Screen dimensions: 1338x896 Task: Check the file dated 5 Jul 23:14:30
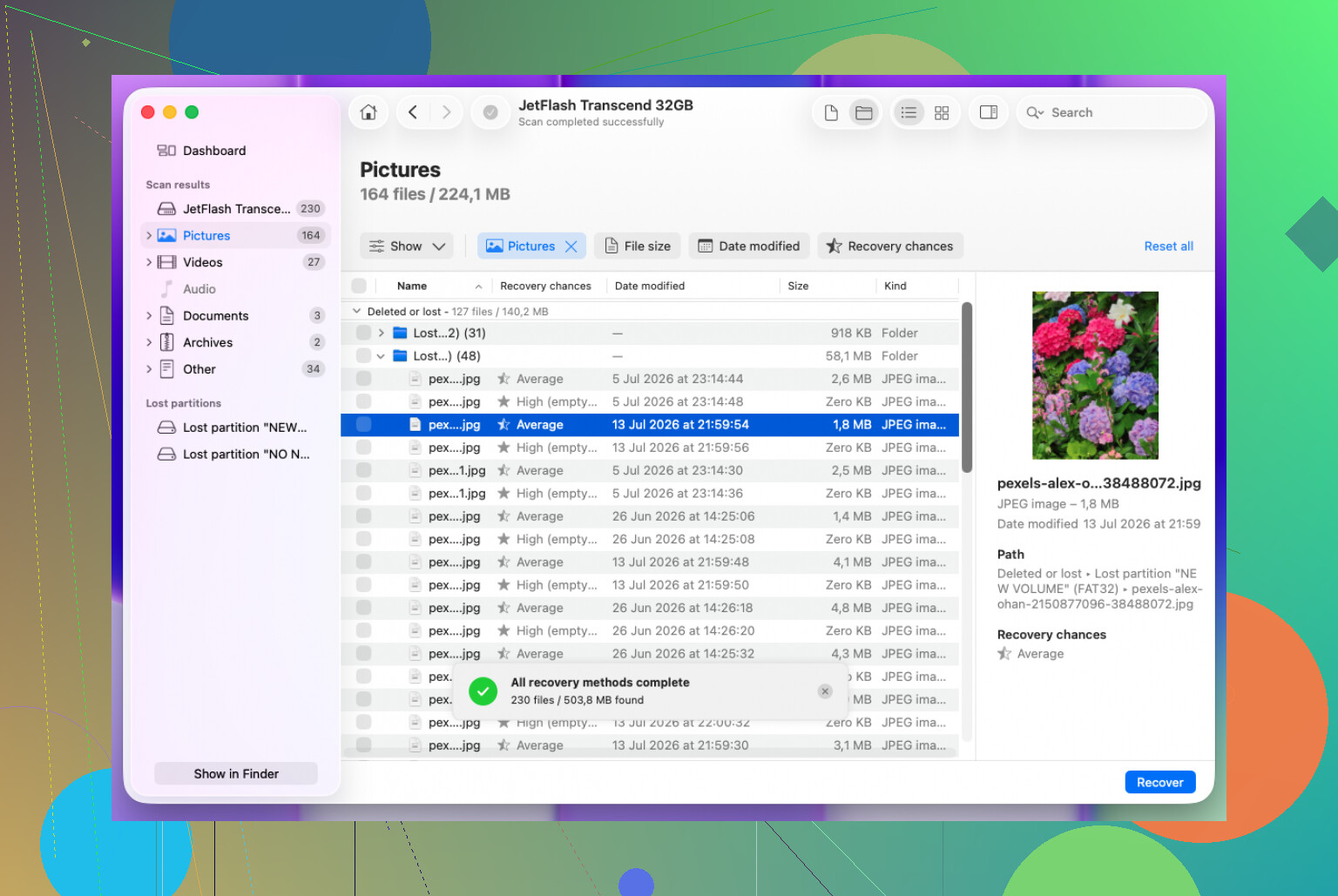click(x=364, y=470)
